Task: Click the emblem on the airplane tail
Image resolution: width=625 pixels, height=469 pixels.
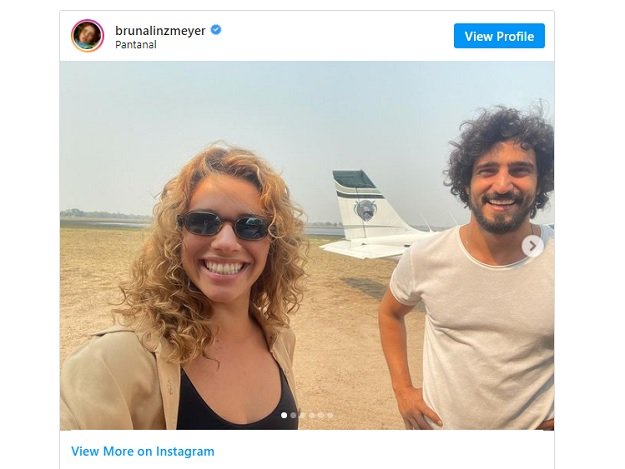Action: [x=365, y=210]
